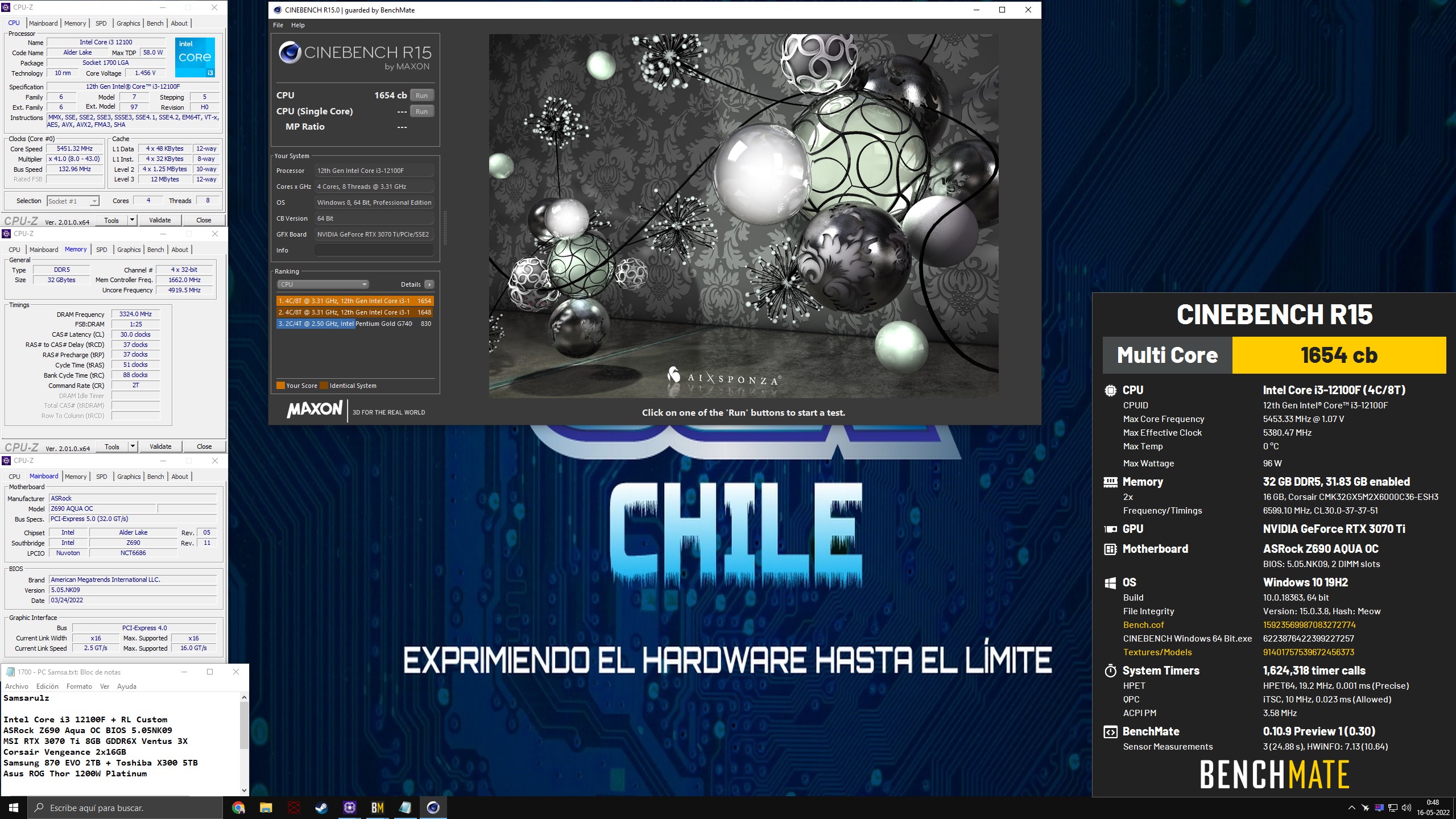Switch to Cinebench taskbar icon

tap(433, 807)
